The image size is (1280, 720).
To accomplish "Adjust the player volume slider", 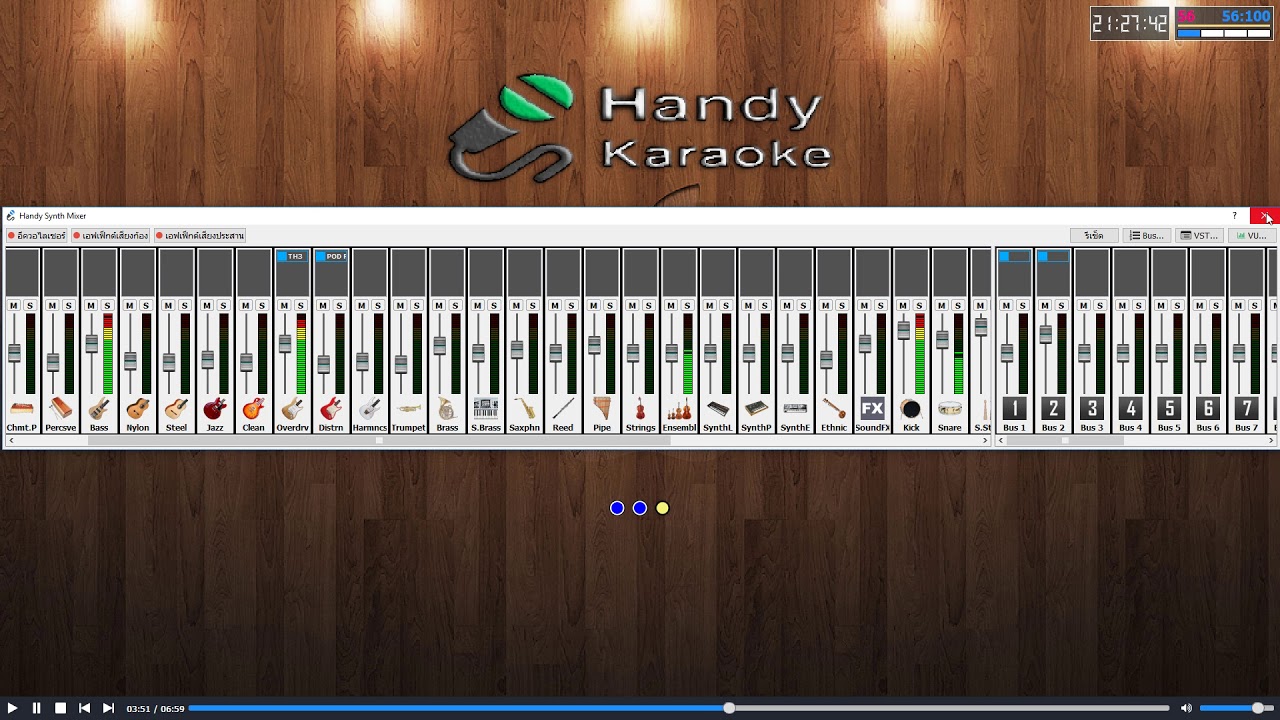I will point(1236,708).
